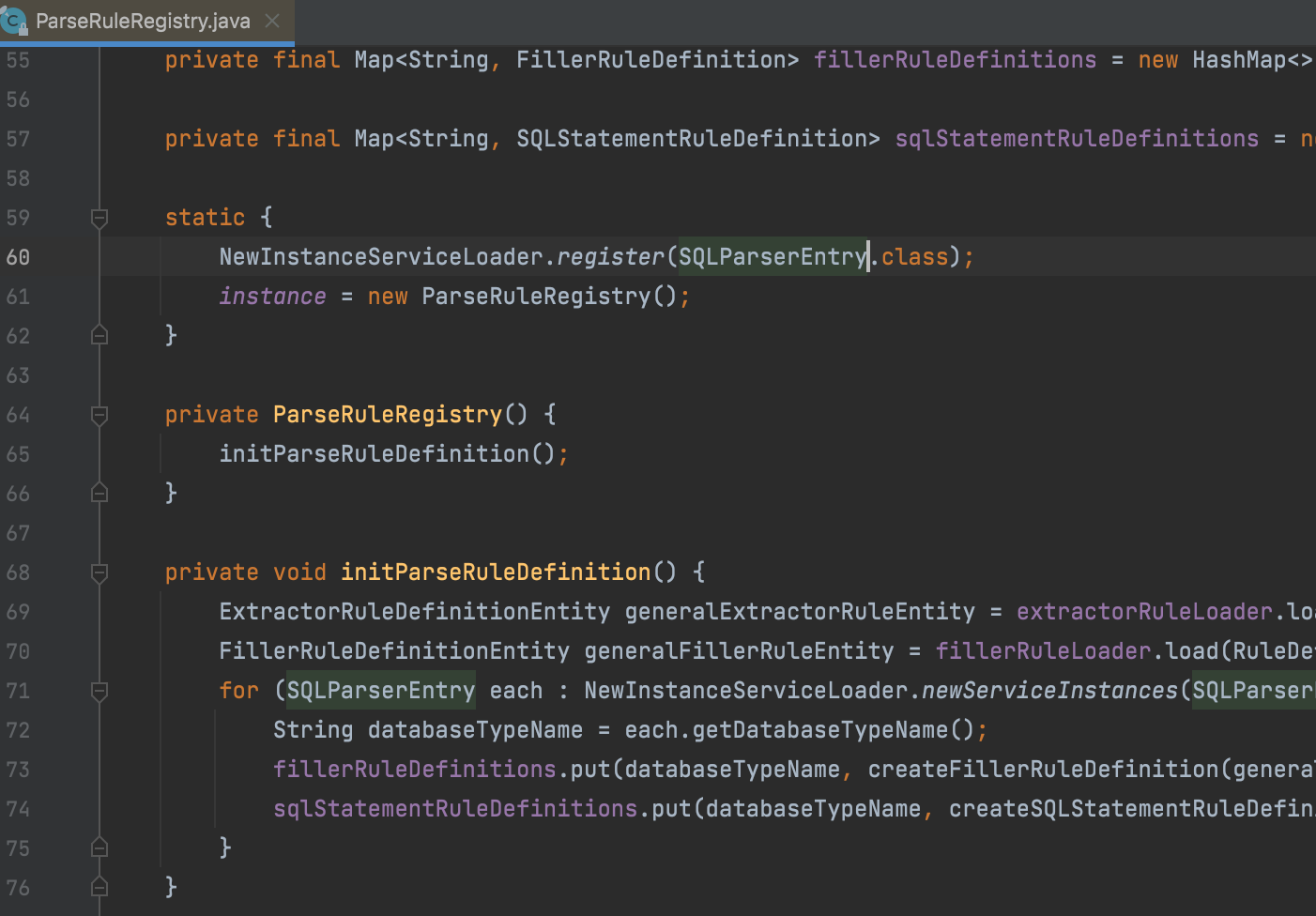
Task: Fold the ParseRuleRegistry constructor at line 64
Action: (x=99, y=415)
